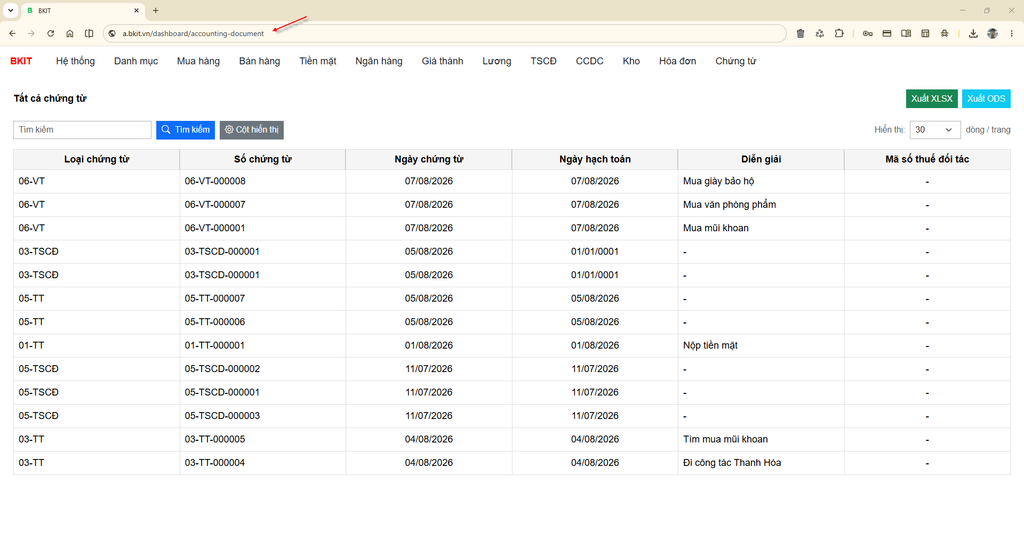This screenshot has width=1024, height=550.
Task: Focus the Tìm kiếm search field
Action: 82,129
